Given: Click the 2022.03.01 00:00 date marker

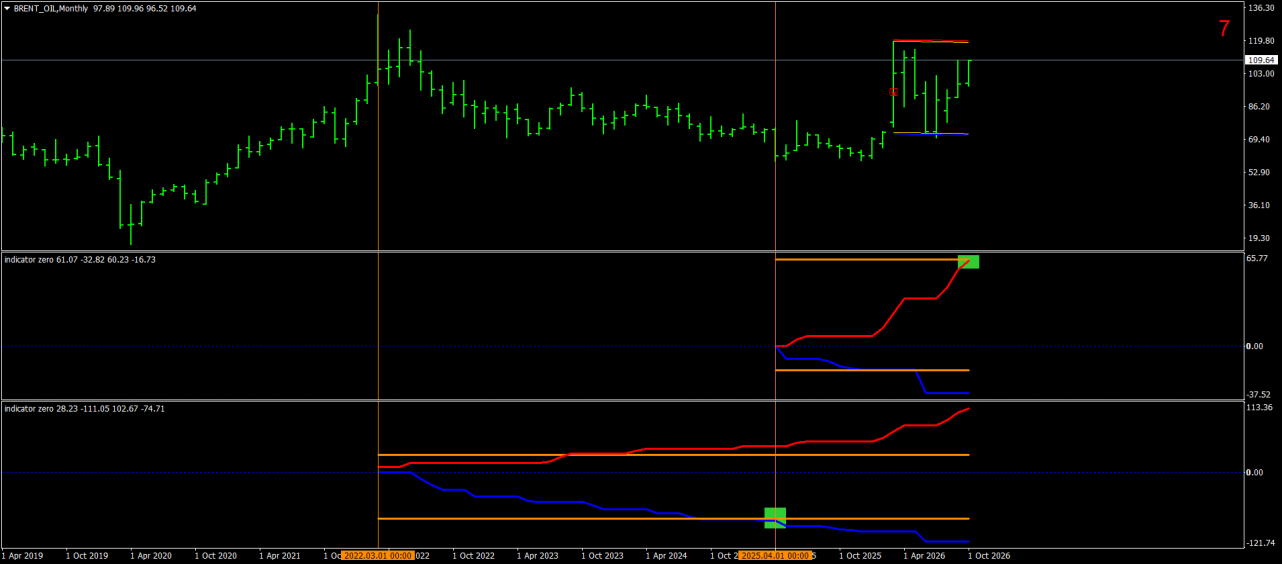Looking at the screenshot, I should [377, 554].
